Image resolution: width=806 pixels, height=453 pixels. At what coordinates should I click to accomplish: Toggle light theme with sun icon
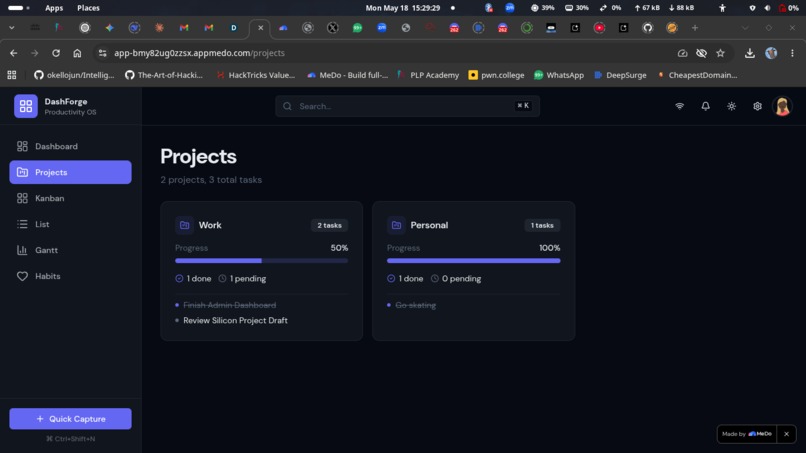pos(731,106)
